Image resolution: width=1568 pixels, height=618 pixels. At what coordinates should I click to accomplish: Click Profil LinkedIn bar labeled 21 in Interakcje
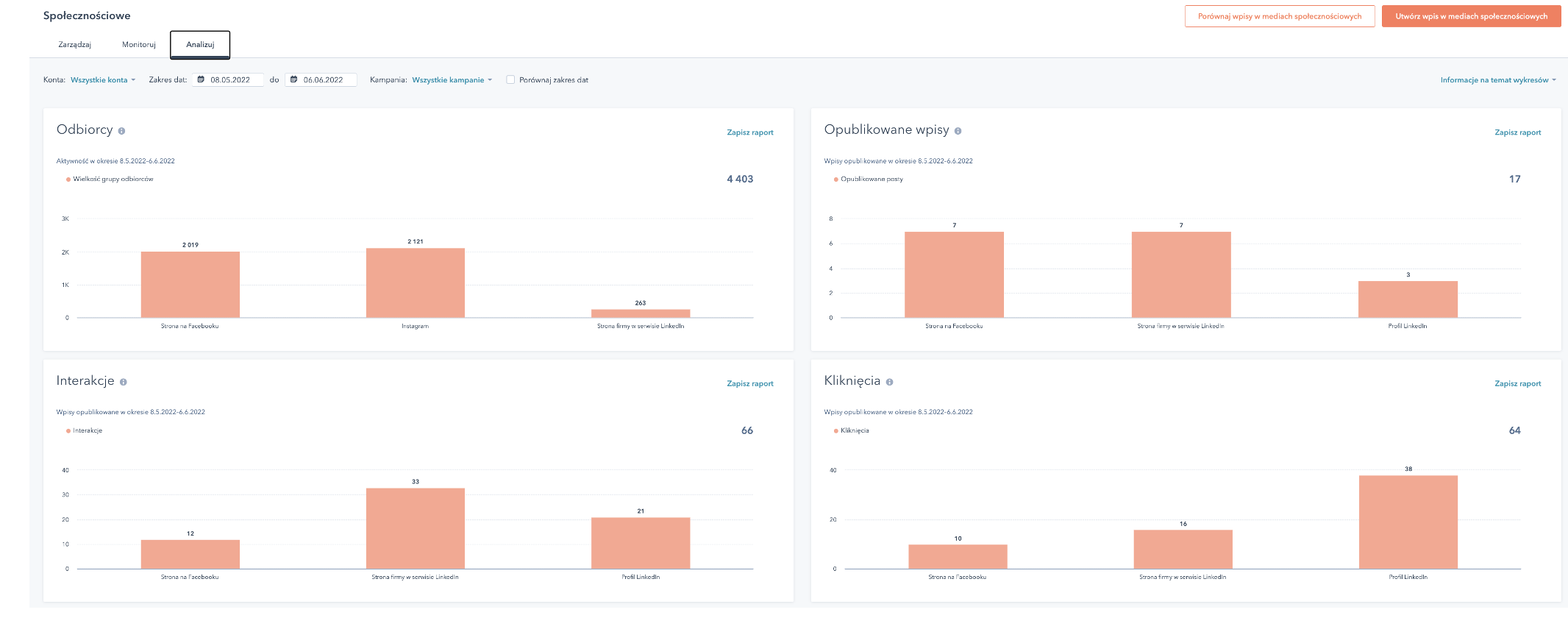tap(641, 543)
